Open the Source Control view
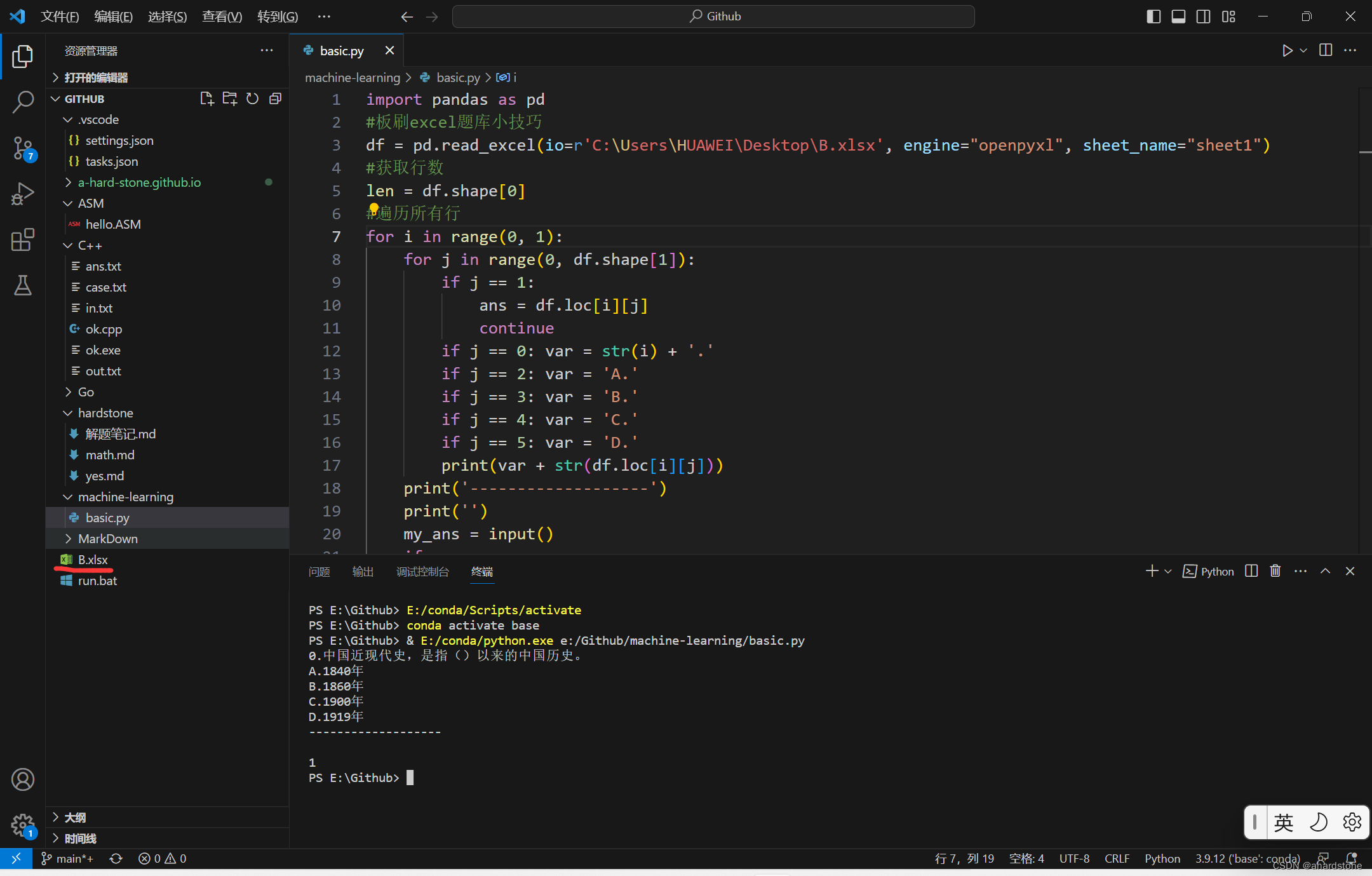Viewport: 1372px width, 876px height. 23,148
